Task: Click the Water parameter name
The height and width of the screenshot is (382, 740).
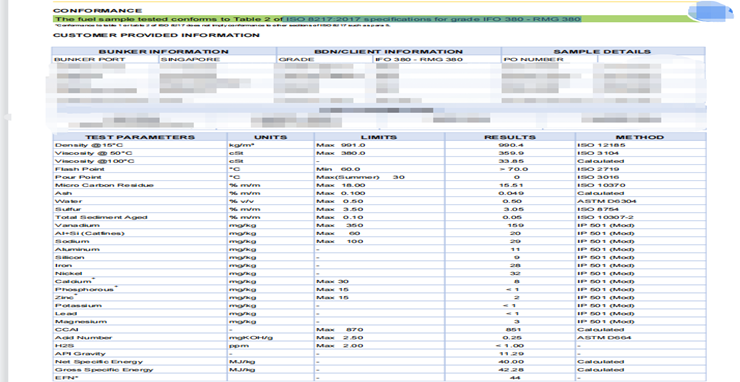Action: [68, 201]
